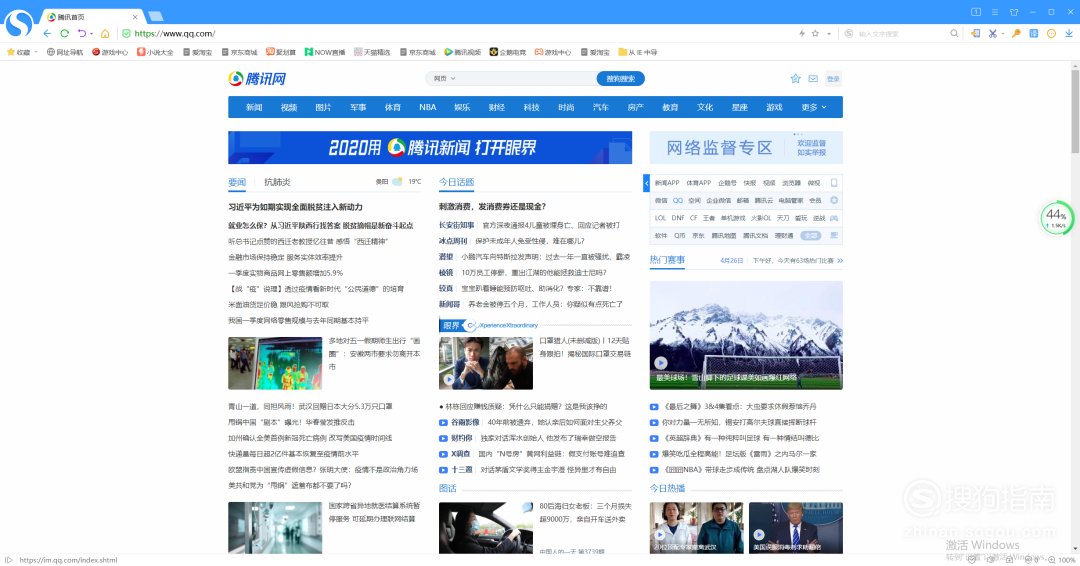
Task: Open the 收藏 bookmarks dropdown
Action: tap(22, 52)
